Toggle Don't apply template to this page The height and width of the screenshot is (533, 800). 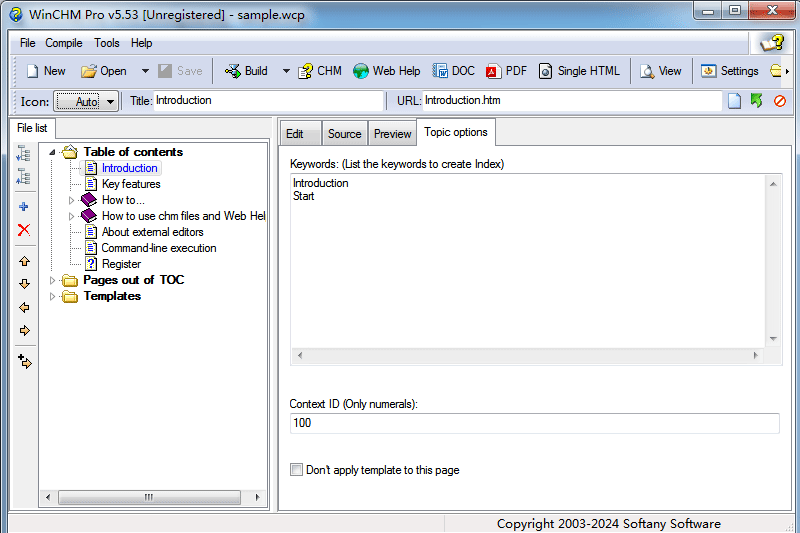click(296, 469)
